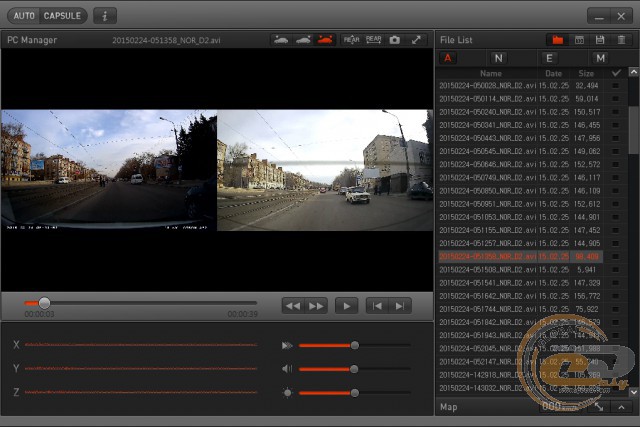Select file 20150224-142918_NOR_D2.avi
This screenshot has width=640, height=427.
521,375
